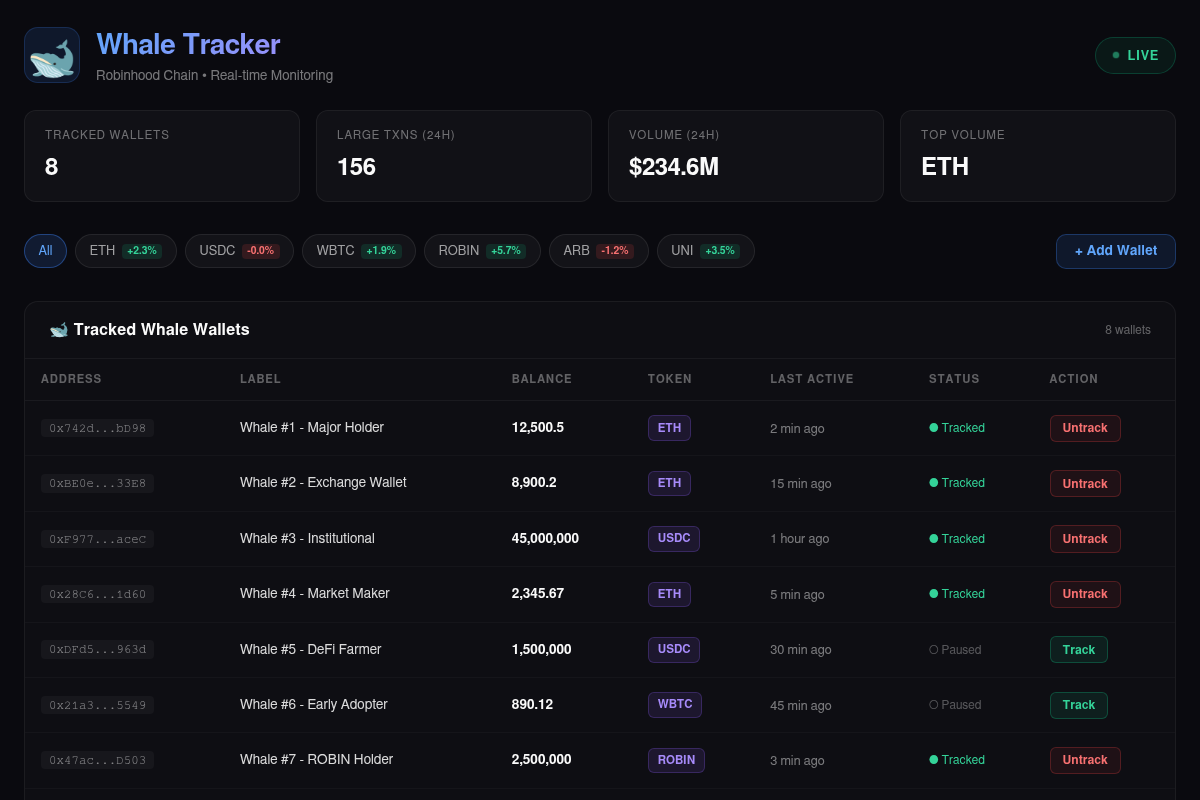Click the USDC token badge for Whale #3
The height and width of the screenshot is (800, 1200).
[x=674, y=539]
